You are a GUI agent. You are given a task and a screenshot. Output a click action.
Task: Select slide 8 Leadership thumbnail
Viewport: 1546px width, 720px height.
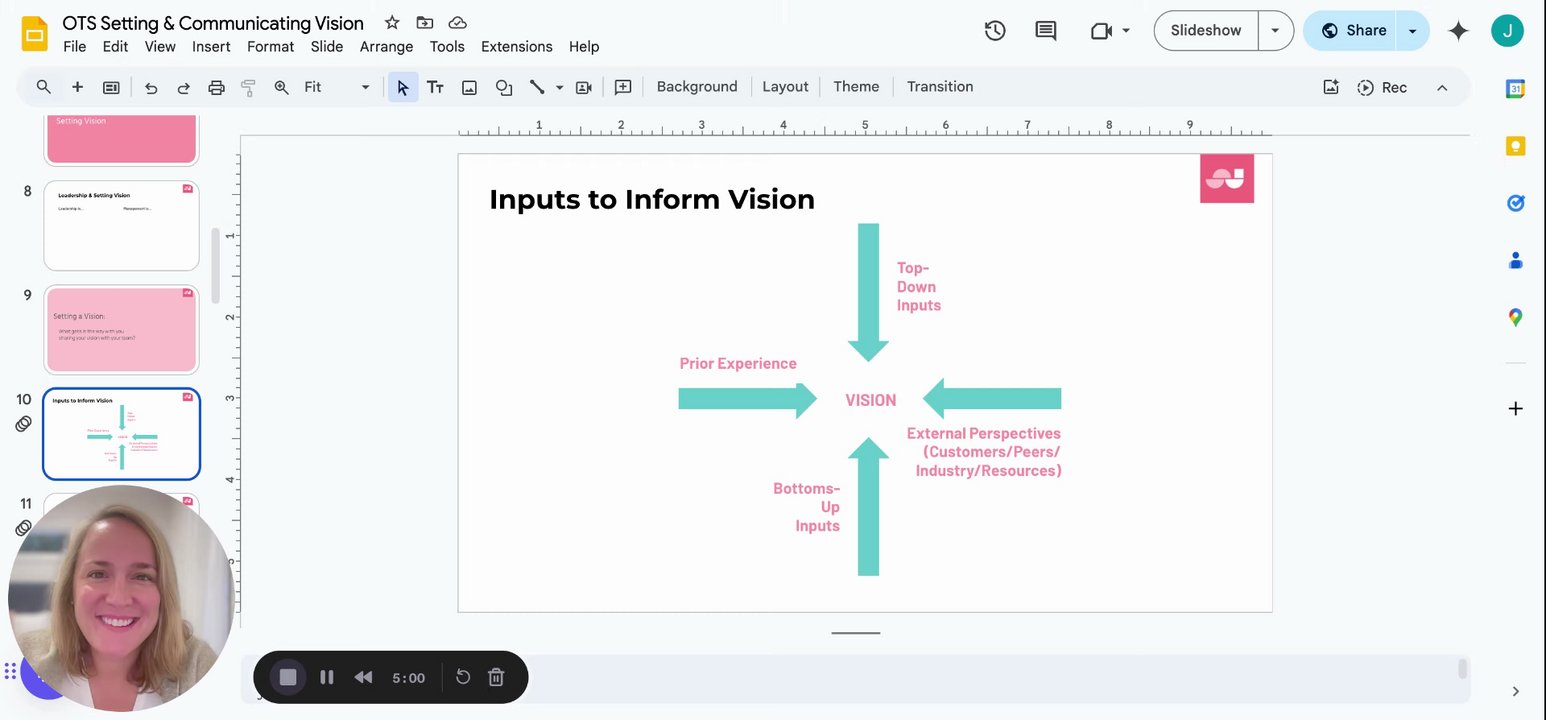[121, 226]
